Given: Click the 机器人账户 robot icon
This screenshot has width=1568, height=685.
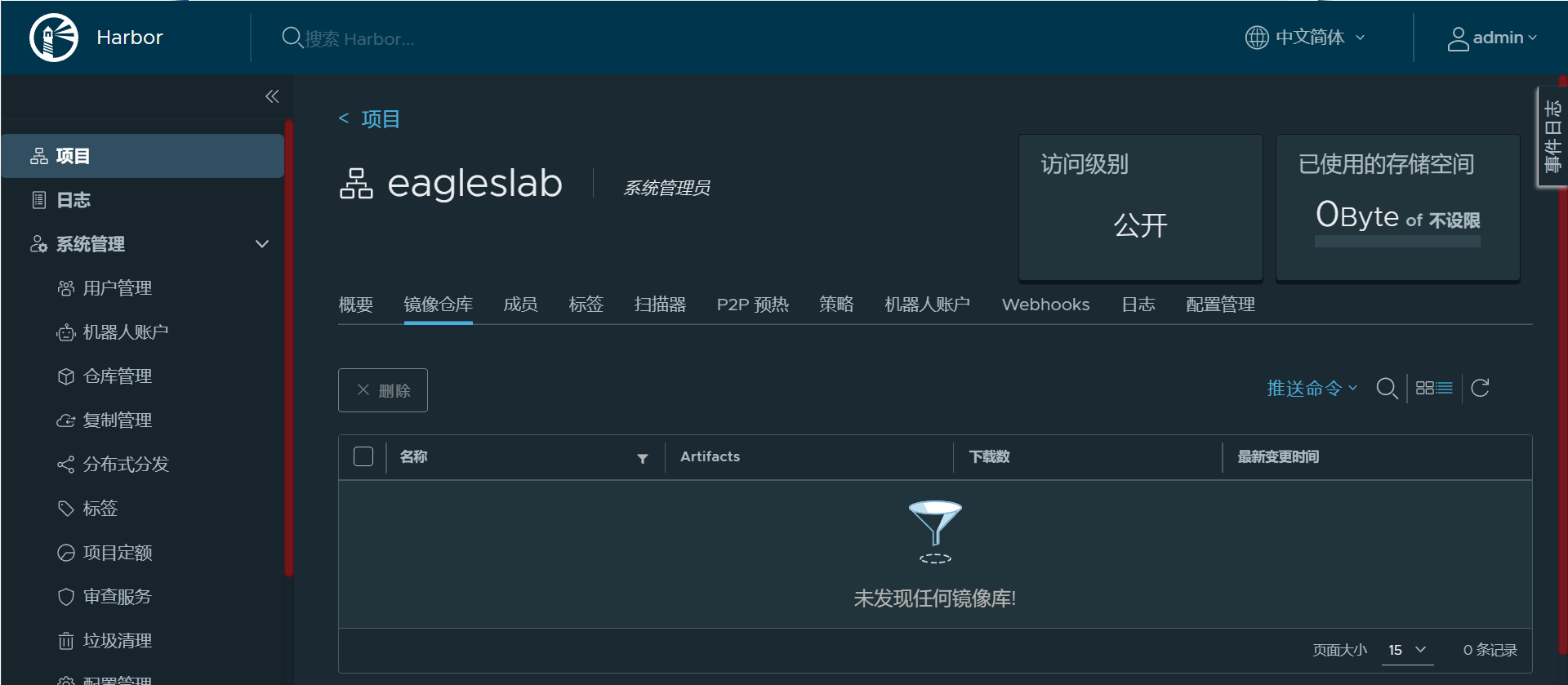Looking at the screenshot, I should coord(66,332).
